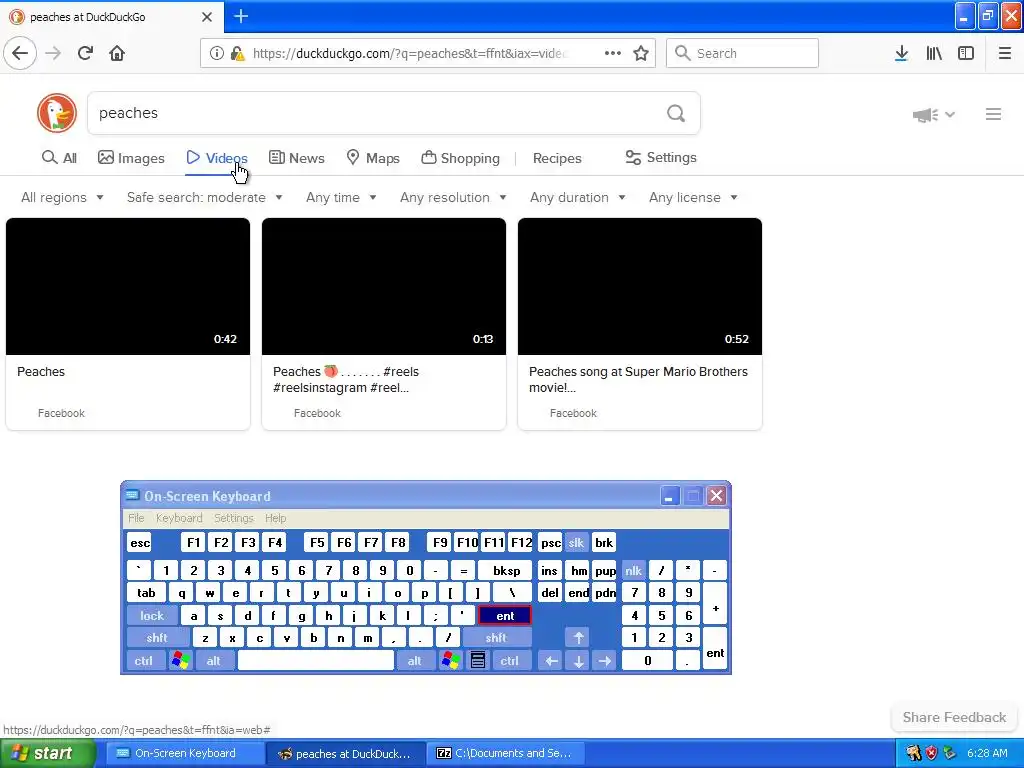Image resolution: width=1024 pixels, height=768 pixels.
Task: Click the bksp key
Action: point(506,571)
